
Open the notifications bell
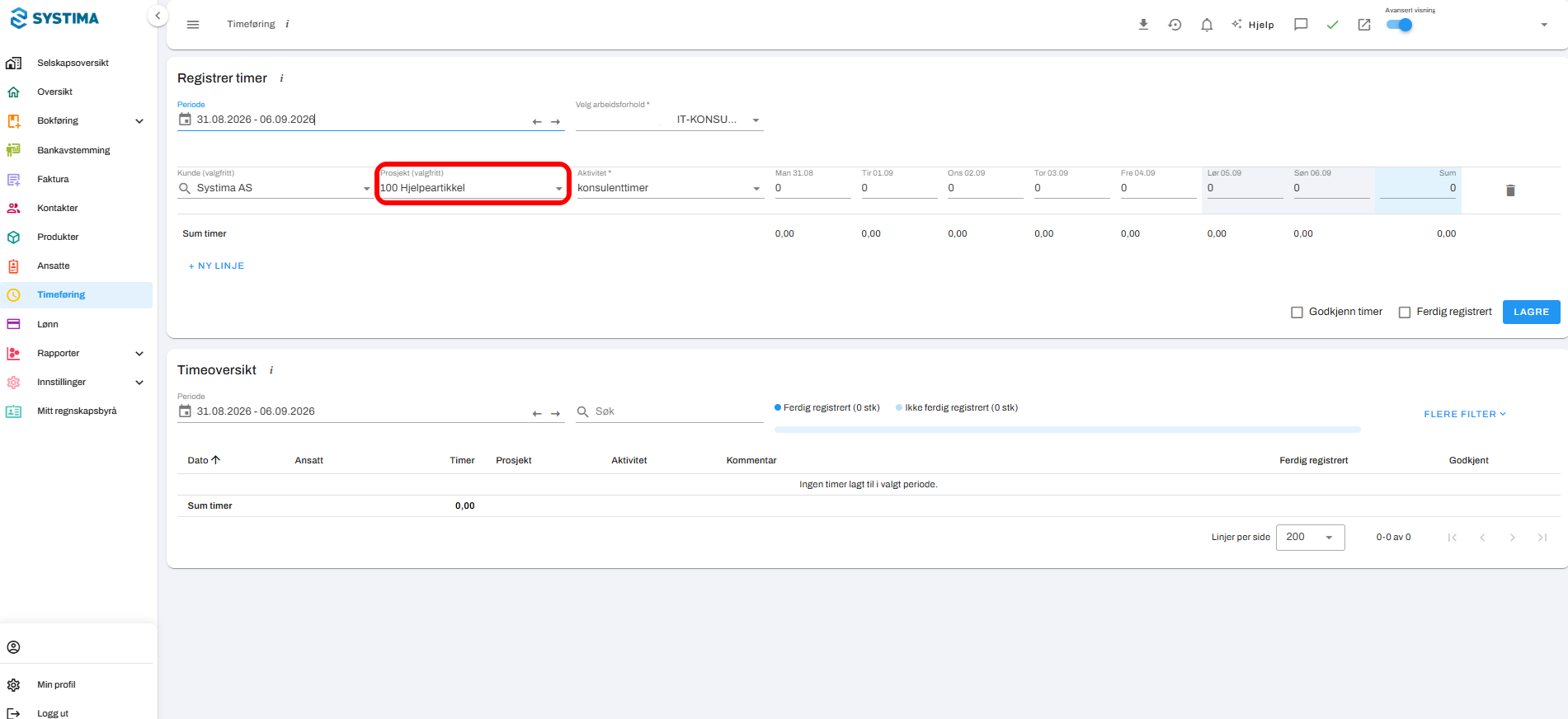click(1207, 25)
